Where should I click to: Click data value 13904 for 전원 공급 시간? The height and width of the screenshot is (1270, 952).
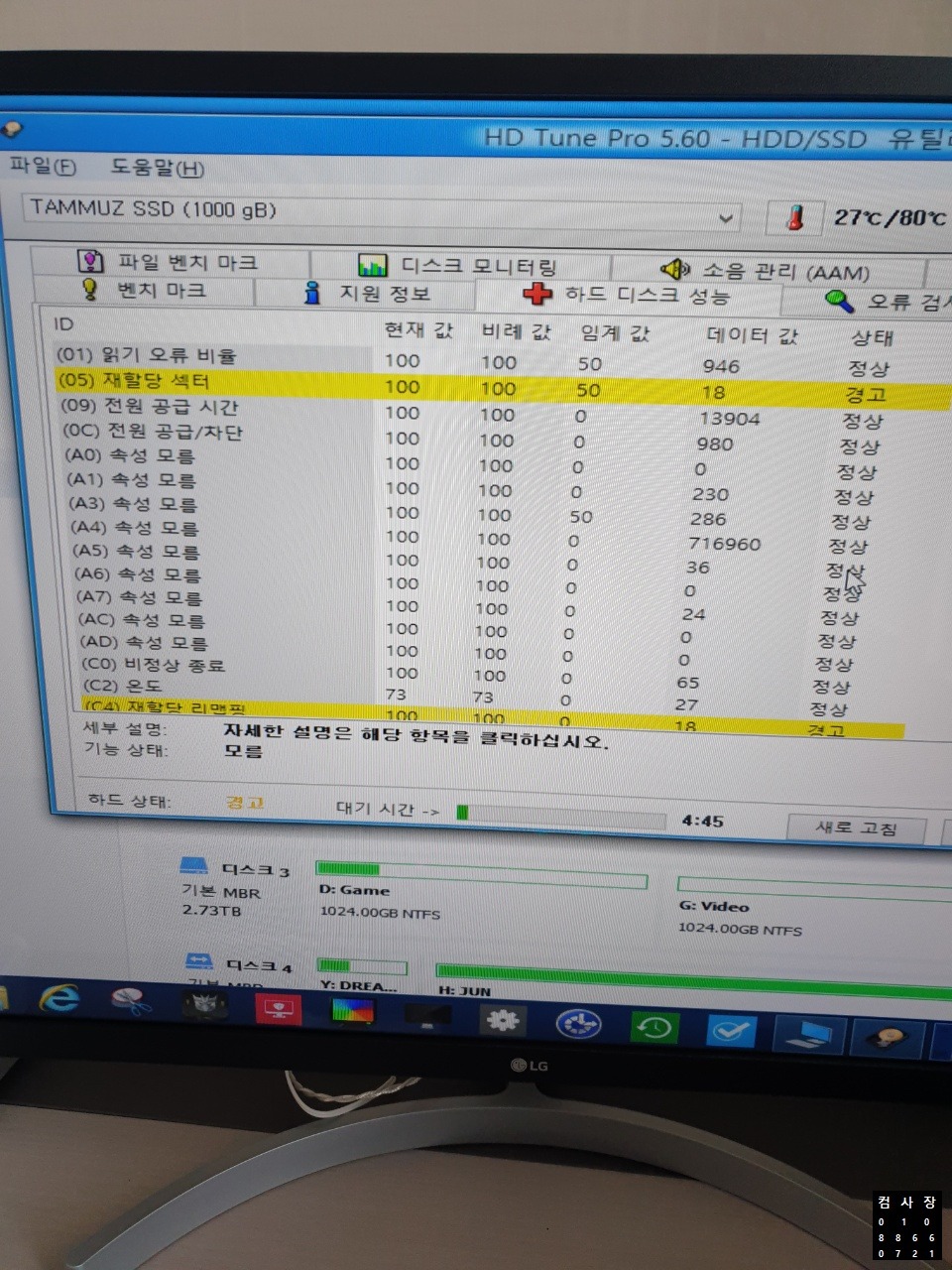click(729, 419)
